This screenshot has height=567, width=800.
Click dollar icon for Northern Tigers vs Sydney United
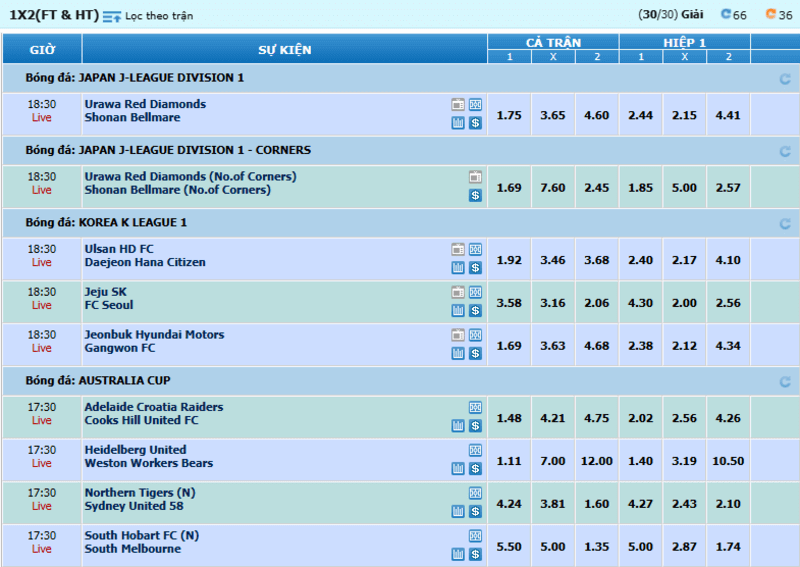476,511
